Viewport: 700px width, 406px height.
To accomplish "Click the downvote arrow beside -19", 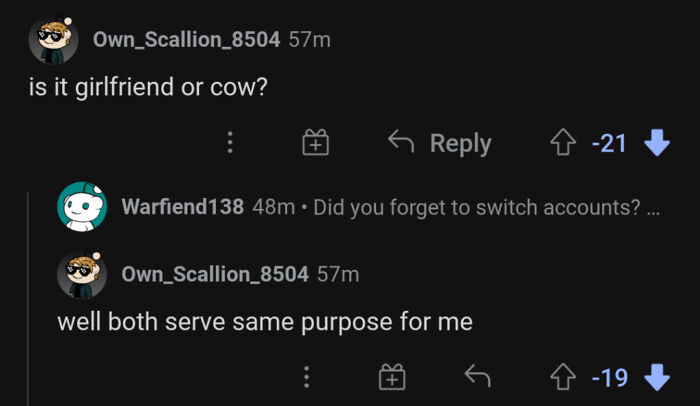I will (x=657, y=377).
